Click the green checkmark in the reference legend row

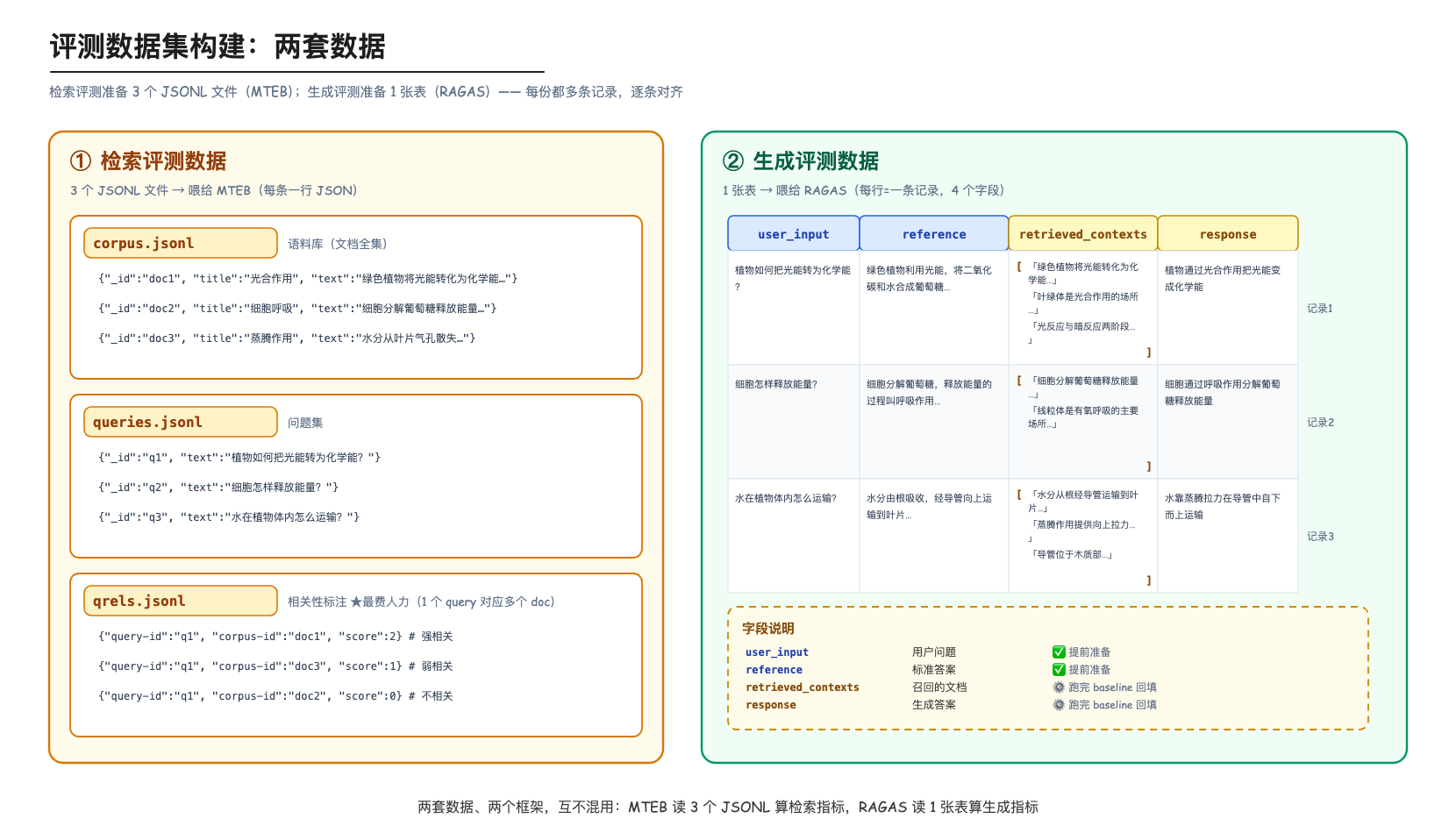point(1059,669)
